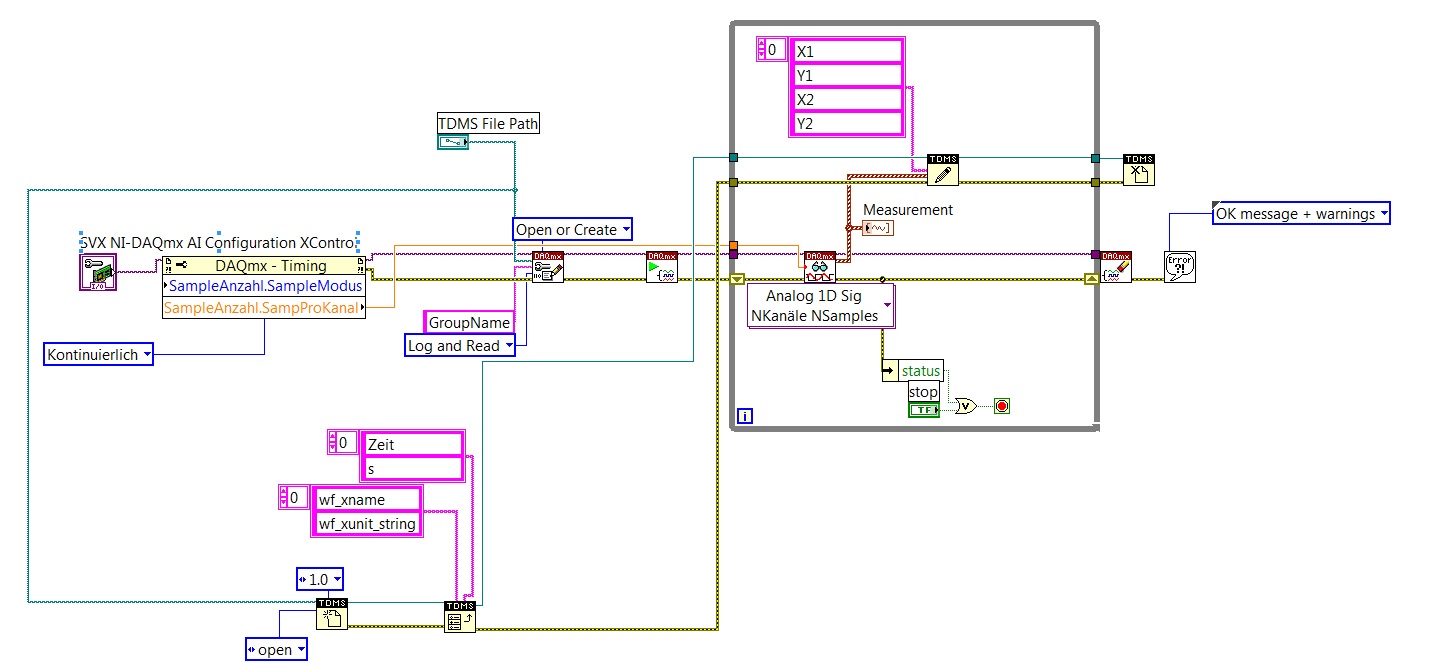The width and height of the screenshot is (1448, 667).
Task: Select the DAQmx Start Task node
Action: (661, 267)
